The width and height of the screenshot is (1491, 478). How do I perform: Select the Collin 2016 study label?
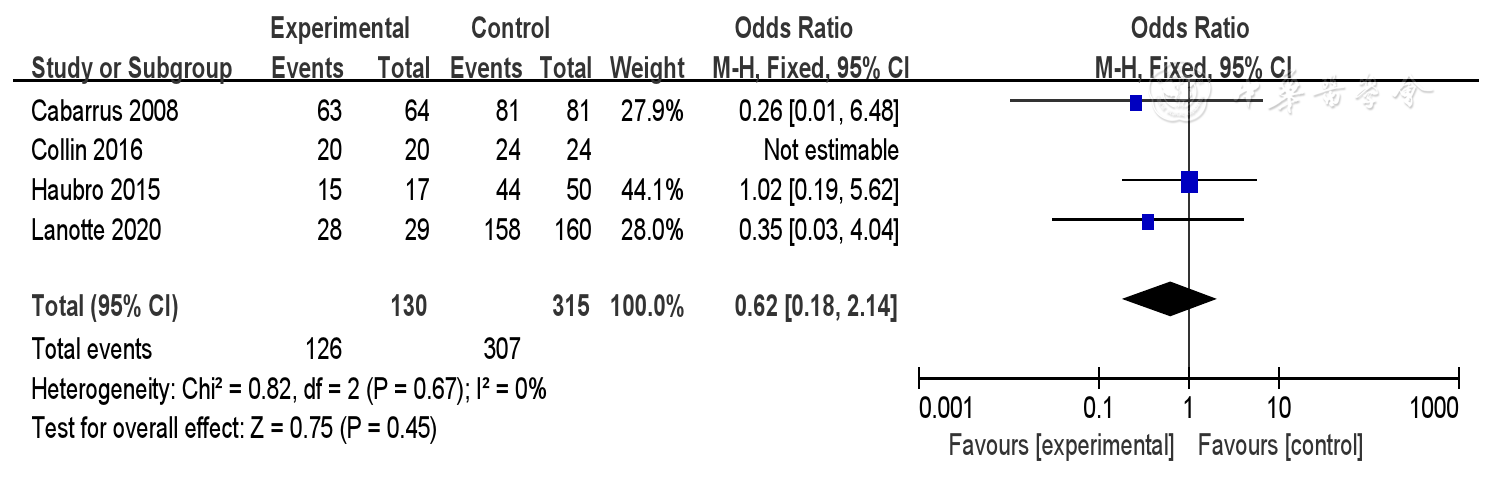87,150
